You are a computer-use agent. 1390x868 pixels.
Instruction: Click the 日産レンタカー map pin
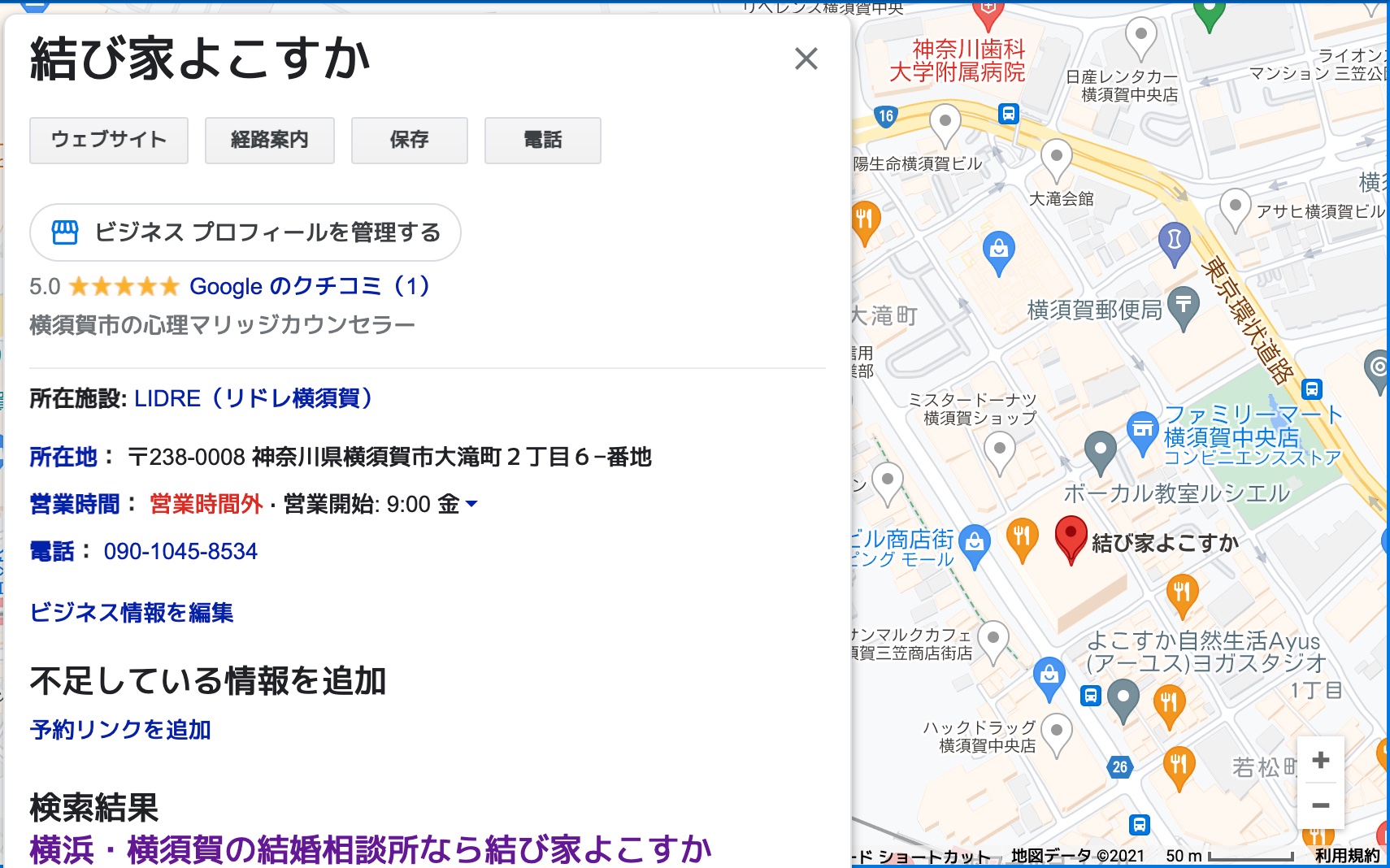point(1141,37)
